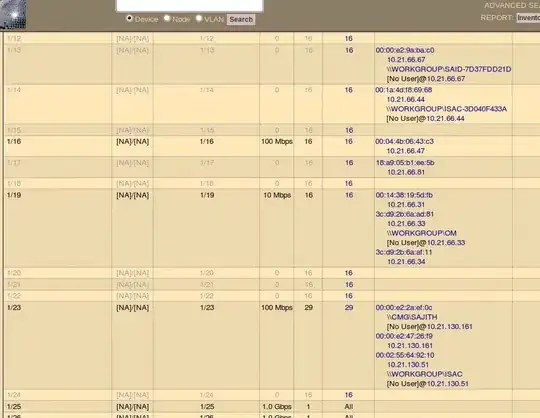This screenshot has width=540, height=418.
Task: Click the application logo image
Action: coord(13,14)
